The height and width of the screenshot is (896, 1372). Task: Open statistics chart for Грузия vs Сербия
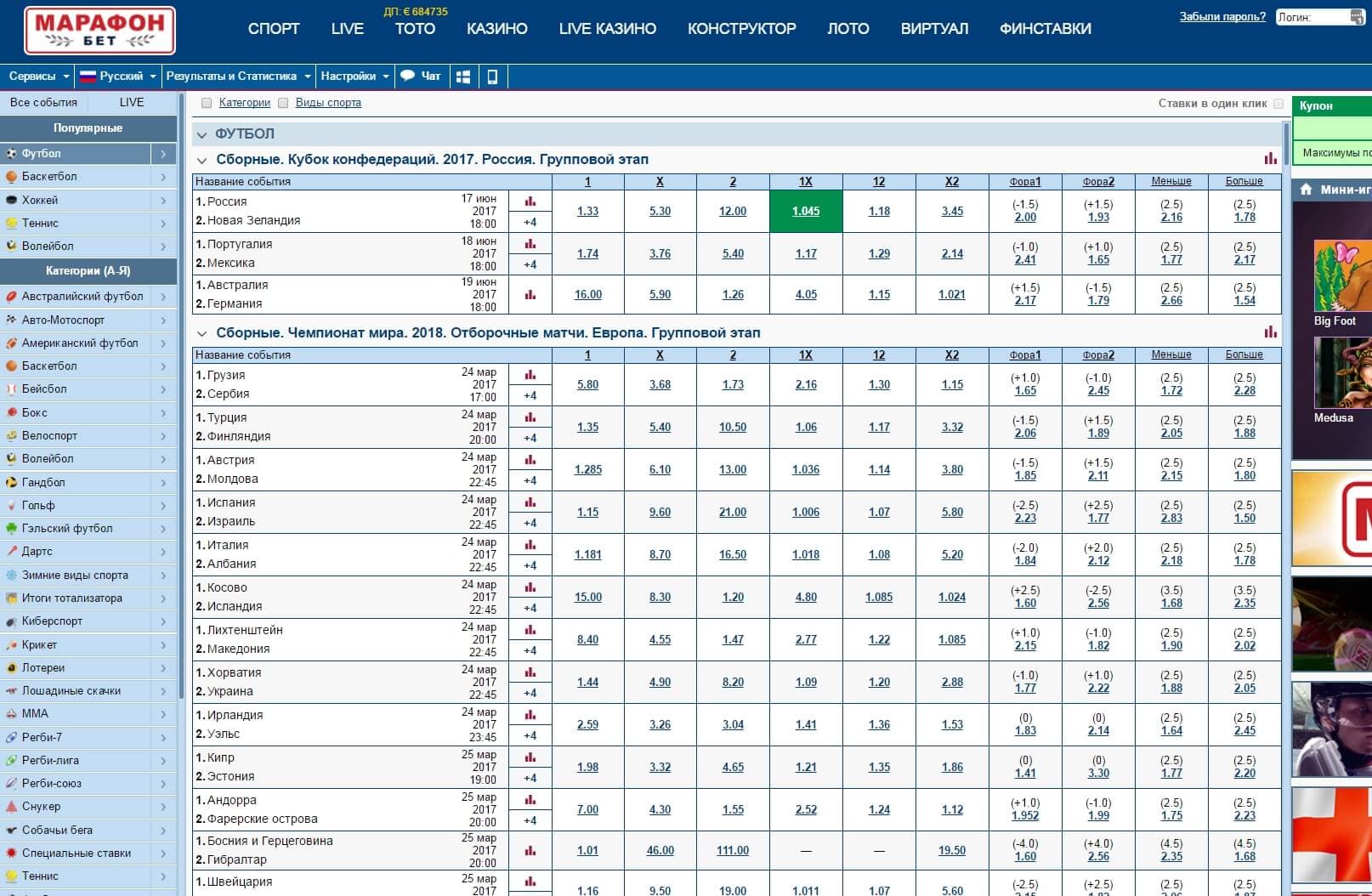point(530,375)
